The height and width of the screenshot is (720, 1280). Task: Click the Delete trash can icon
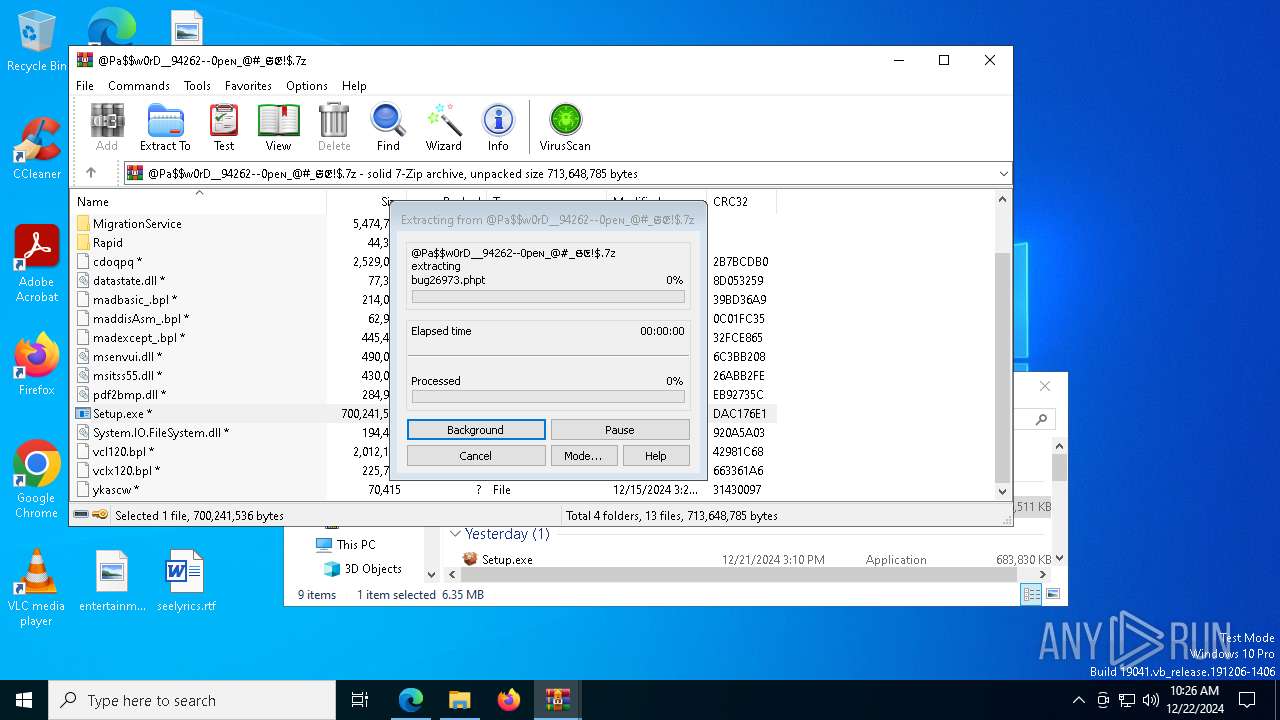click(x=334, y=127)
